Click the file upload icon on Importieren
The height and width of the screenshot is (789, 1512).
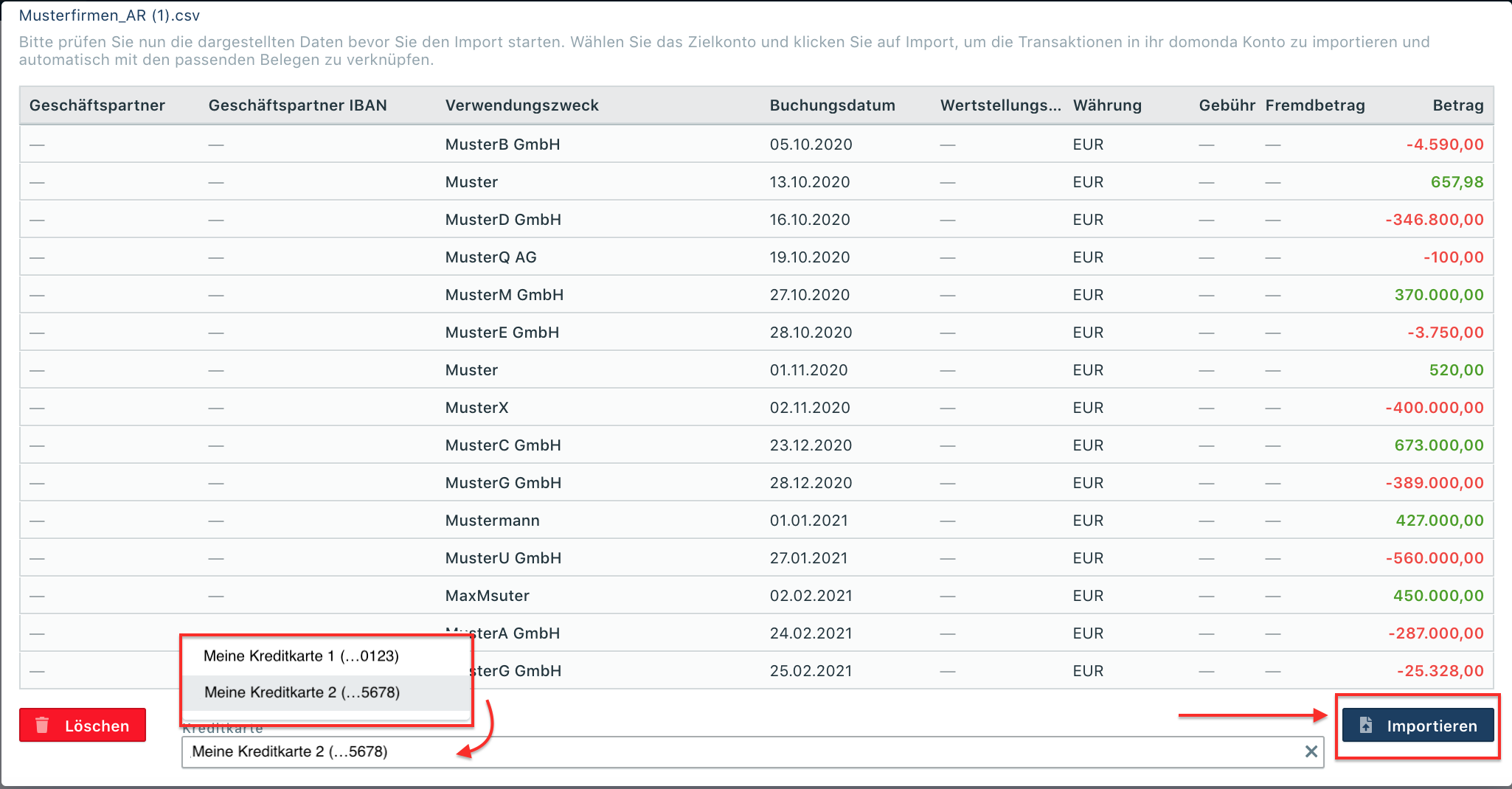[x=1366, y=726]
